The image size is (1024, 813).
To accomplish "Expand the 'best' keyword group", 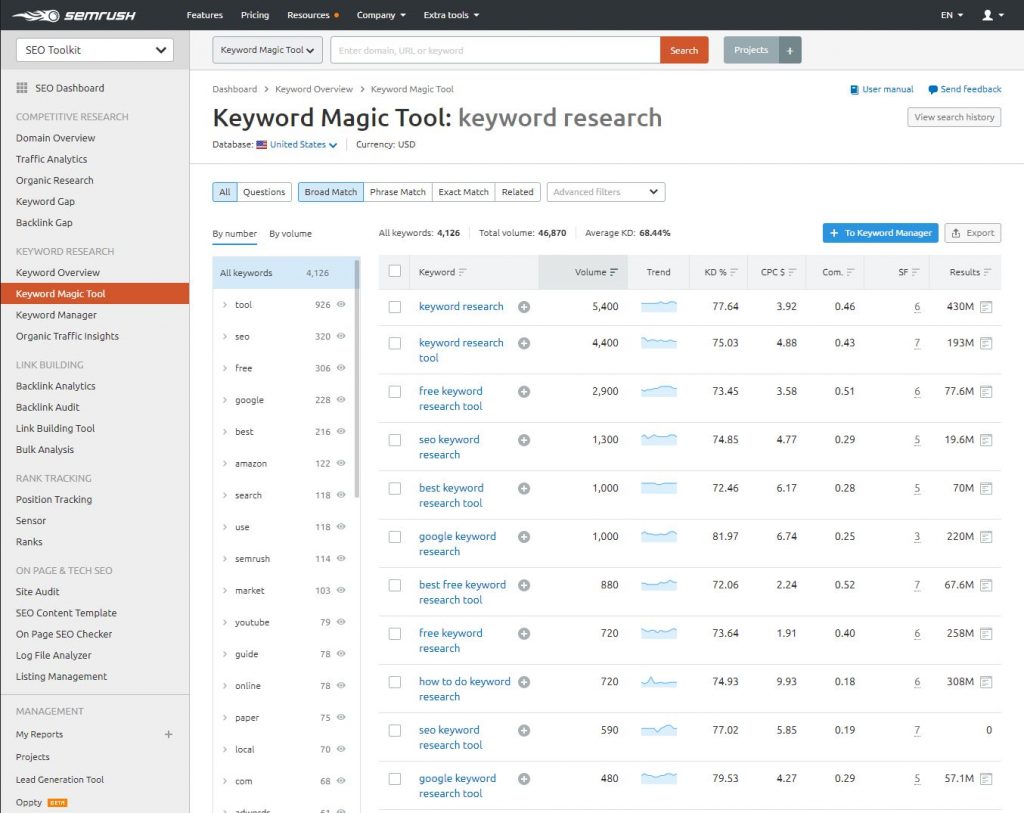I will (x=225, y=432).
